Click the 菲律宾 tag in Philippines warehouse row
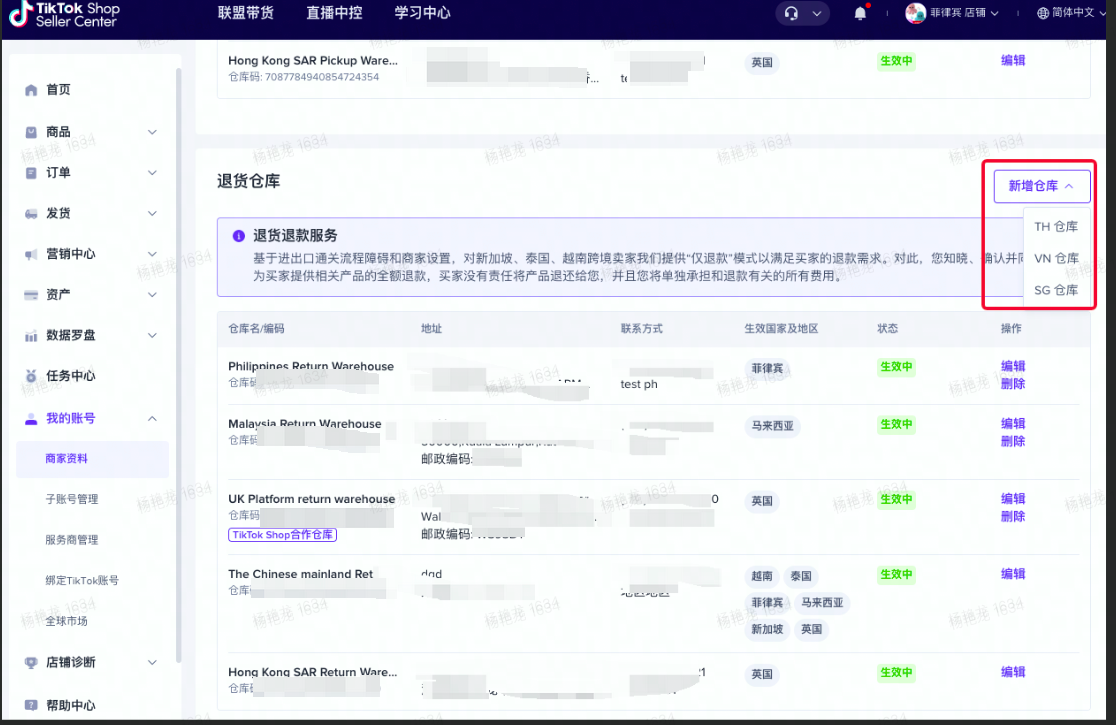 (x=767, y=369)
